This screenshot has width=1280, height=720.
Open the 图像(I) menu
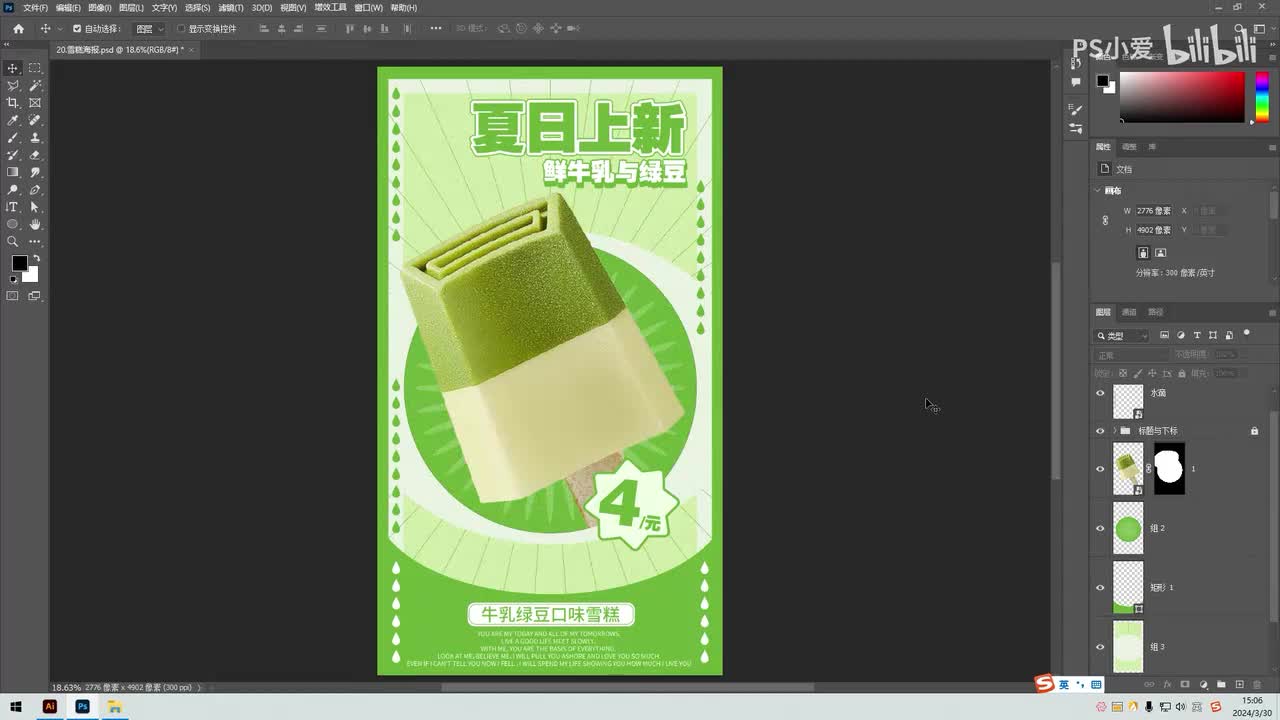tap(99, 8)
